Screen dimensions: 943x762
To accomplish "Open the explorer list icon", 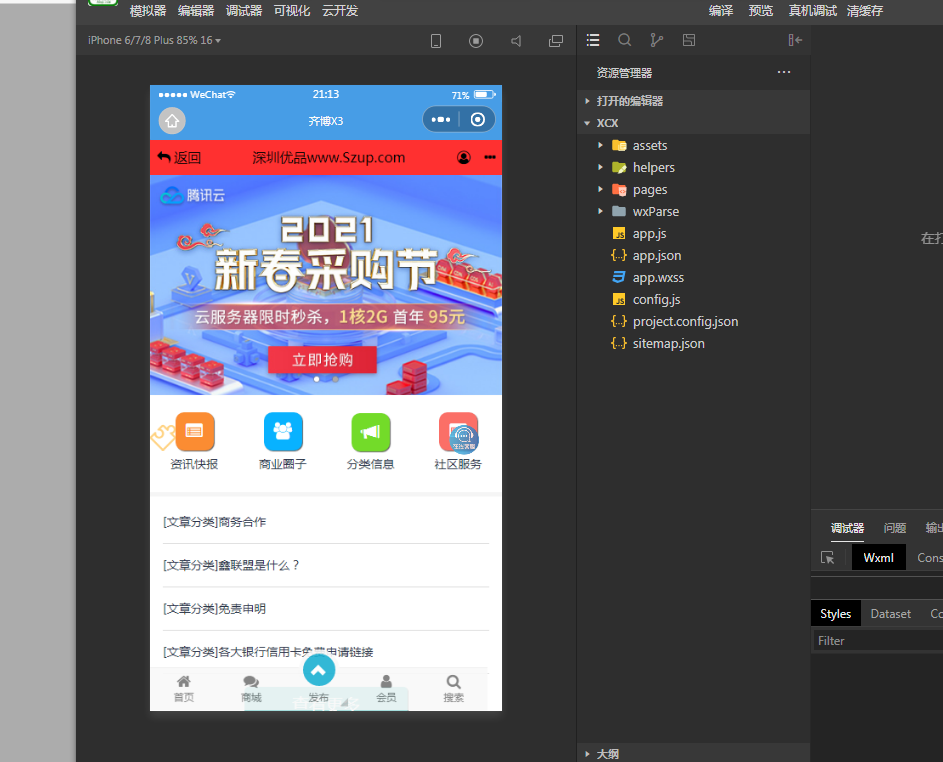I will [593, 40].
